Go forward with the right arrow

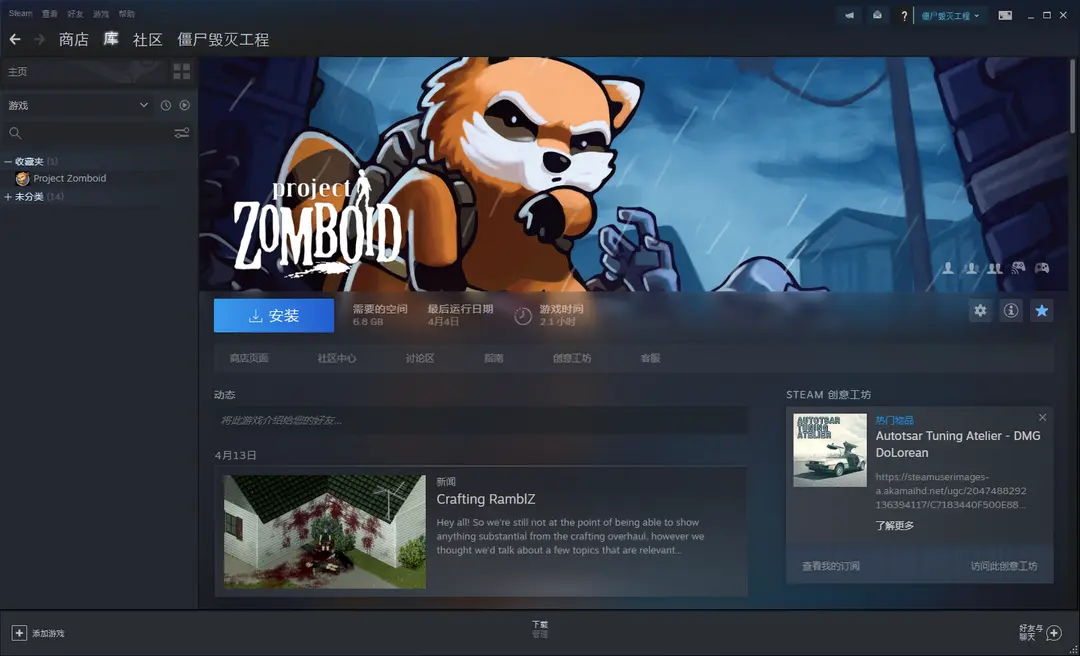click(40, 39)
